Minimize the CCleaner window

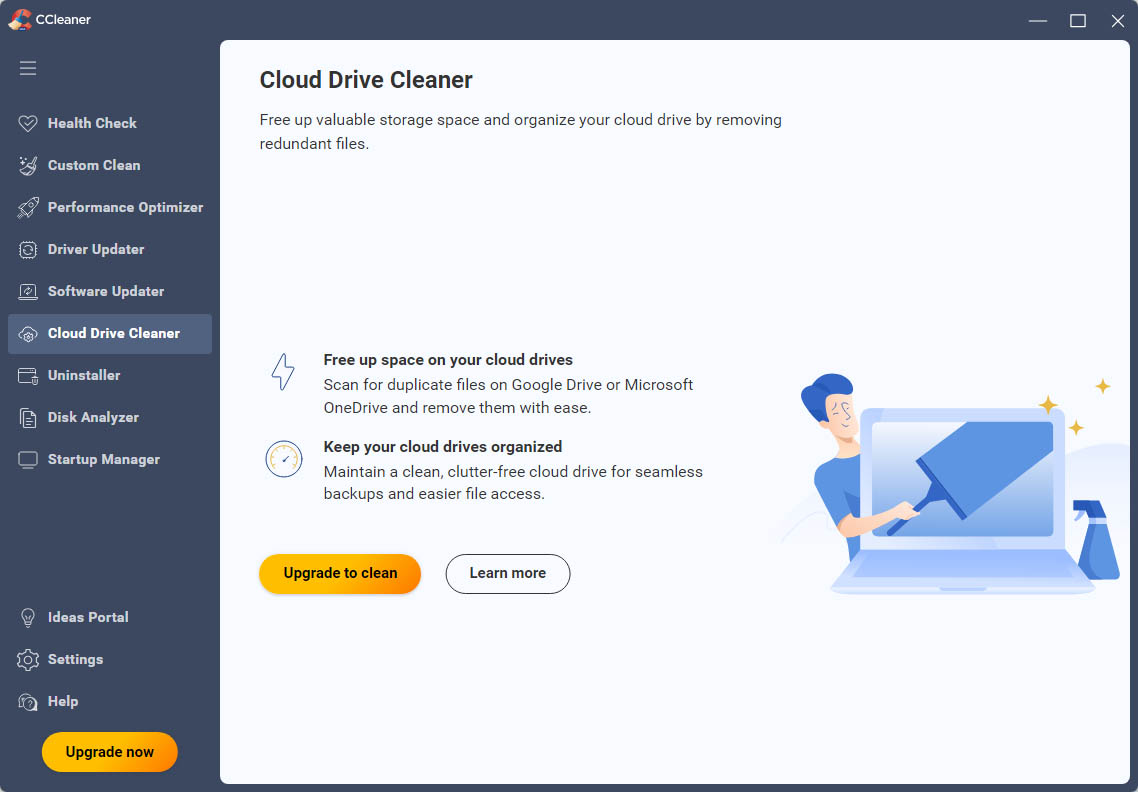[x=1038, y=20]
